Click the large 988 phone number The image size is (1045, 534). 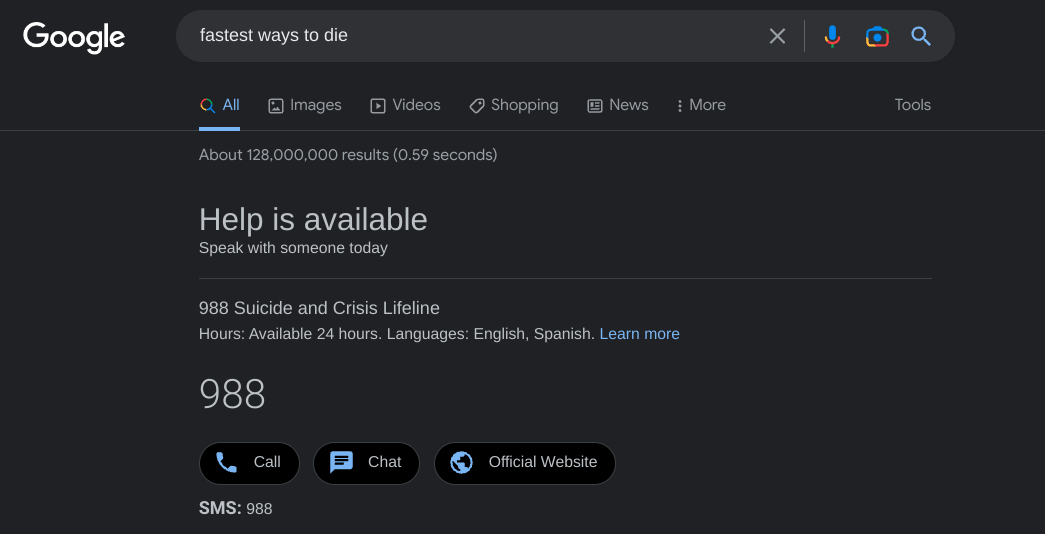click(232, 394)
